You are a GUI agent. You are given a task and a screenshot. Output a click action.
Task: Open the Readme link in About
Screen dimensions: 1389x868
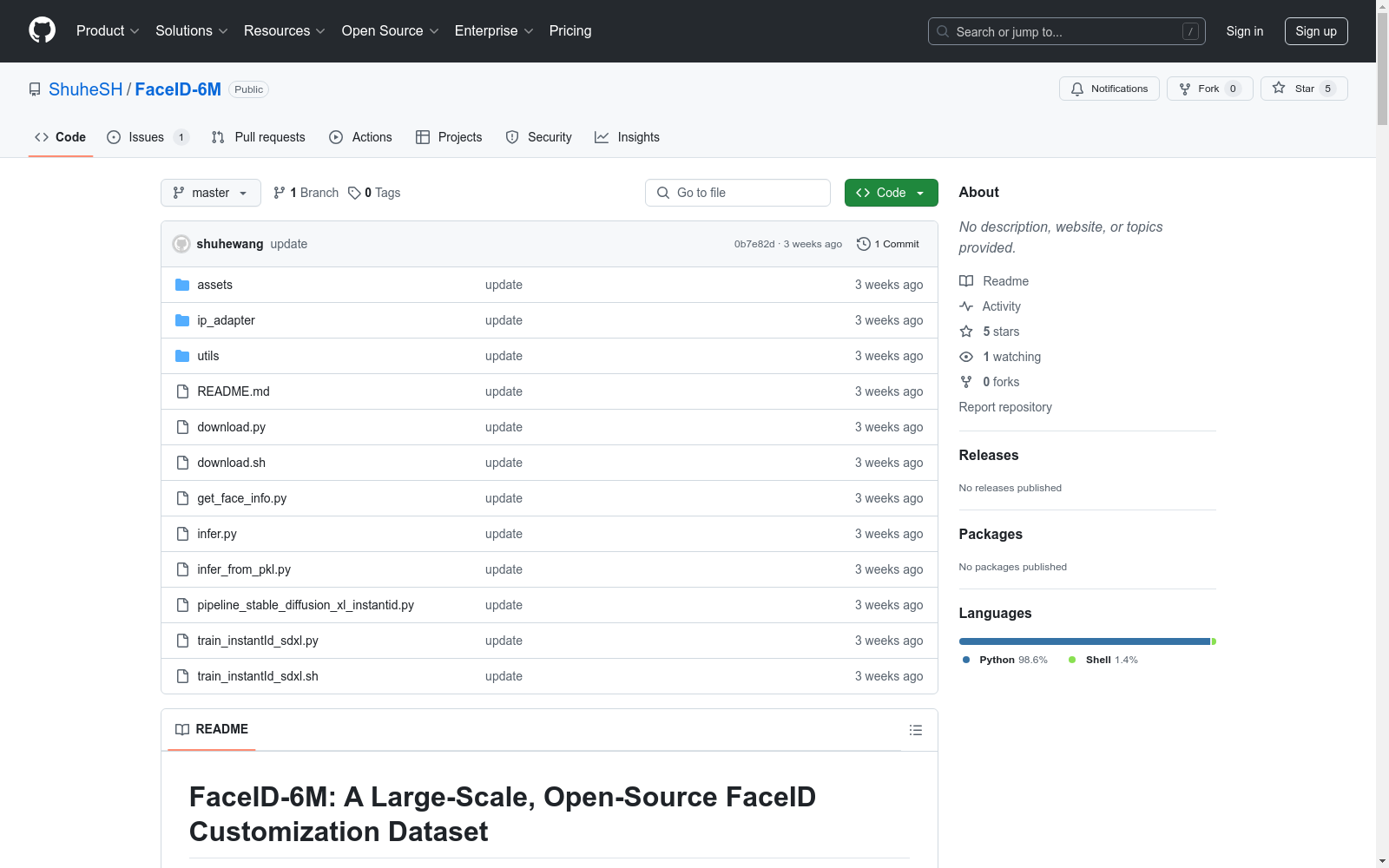tap(994, 281)
